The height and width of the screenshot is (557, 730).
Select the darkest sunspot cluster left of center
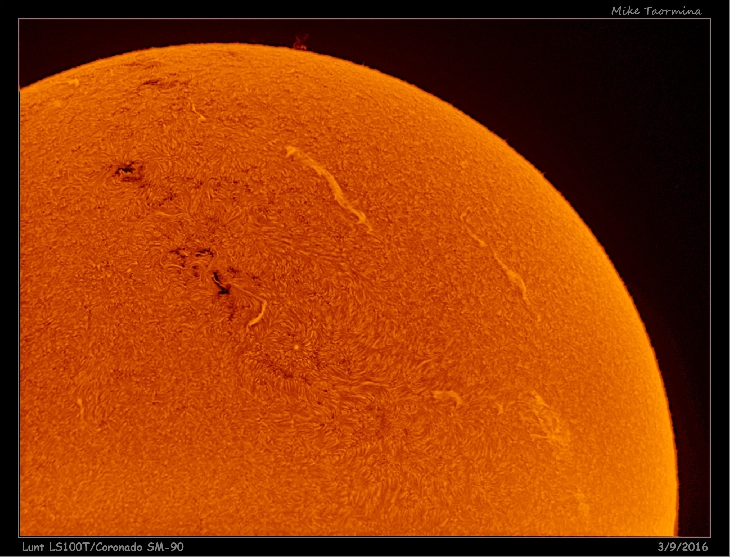pos(220,288)
